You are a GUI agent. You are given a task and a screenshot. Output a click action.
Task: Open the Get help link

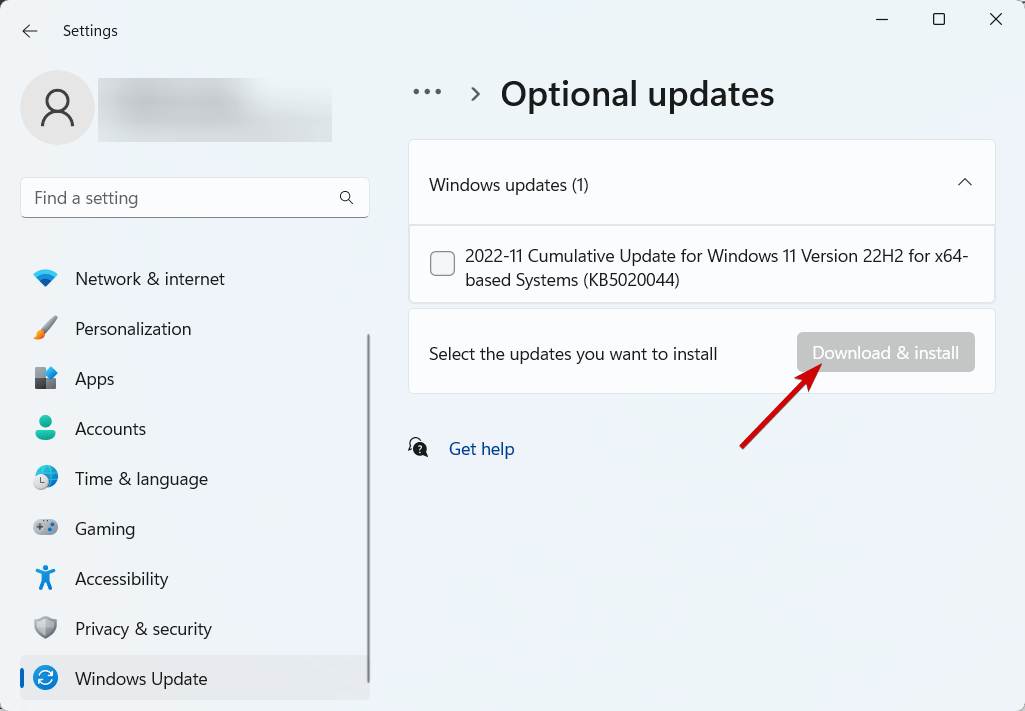pyautogui.click(x=481, y=449)
